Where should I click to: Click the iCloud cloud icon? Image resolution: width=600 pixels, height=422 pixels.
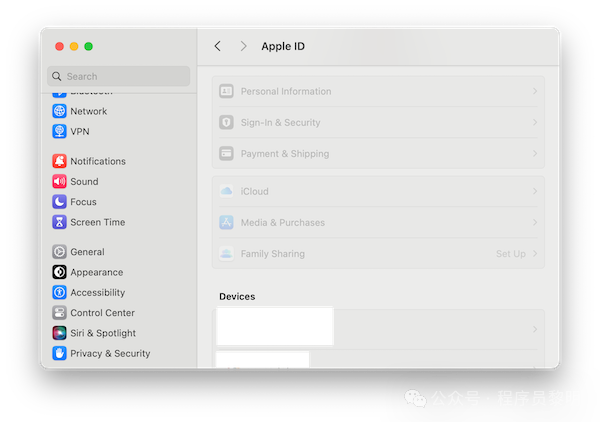coord(226,191)
